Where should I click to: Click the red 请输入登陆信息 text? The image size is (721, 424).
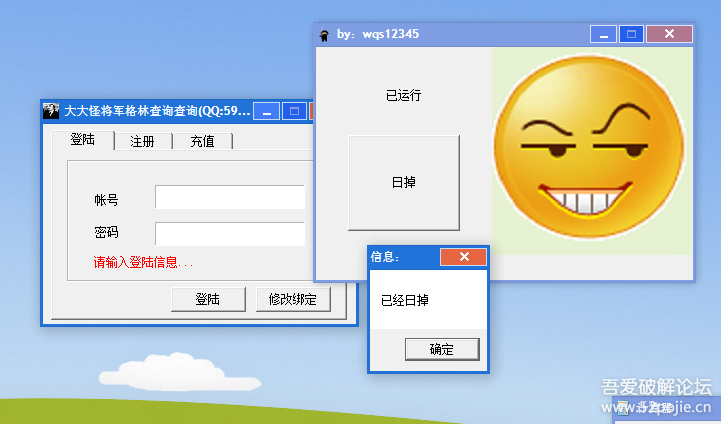tap(143, 263)
